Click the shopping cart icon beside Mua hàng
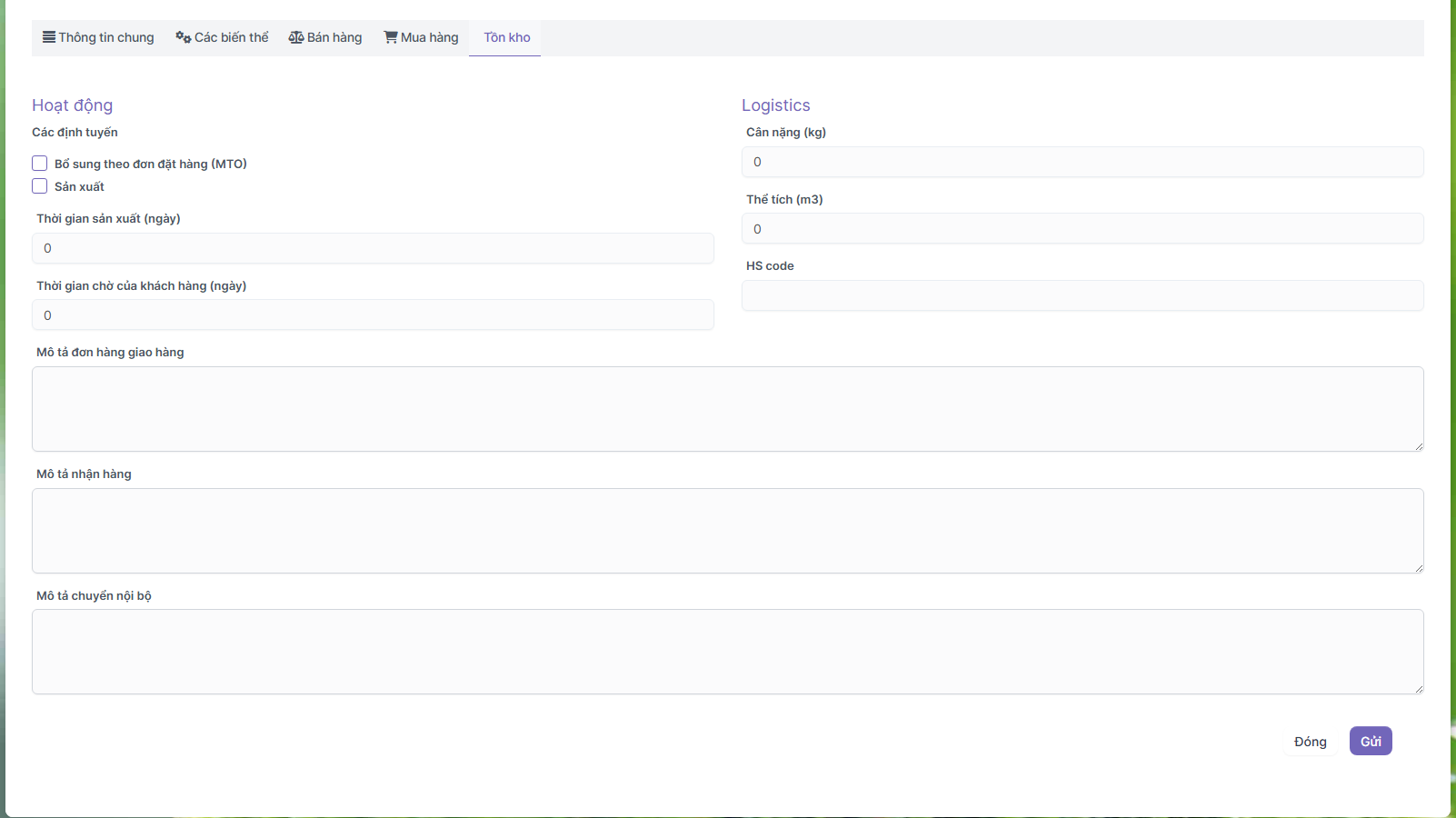Screen dimensions: 1456x818 point(391,37)
